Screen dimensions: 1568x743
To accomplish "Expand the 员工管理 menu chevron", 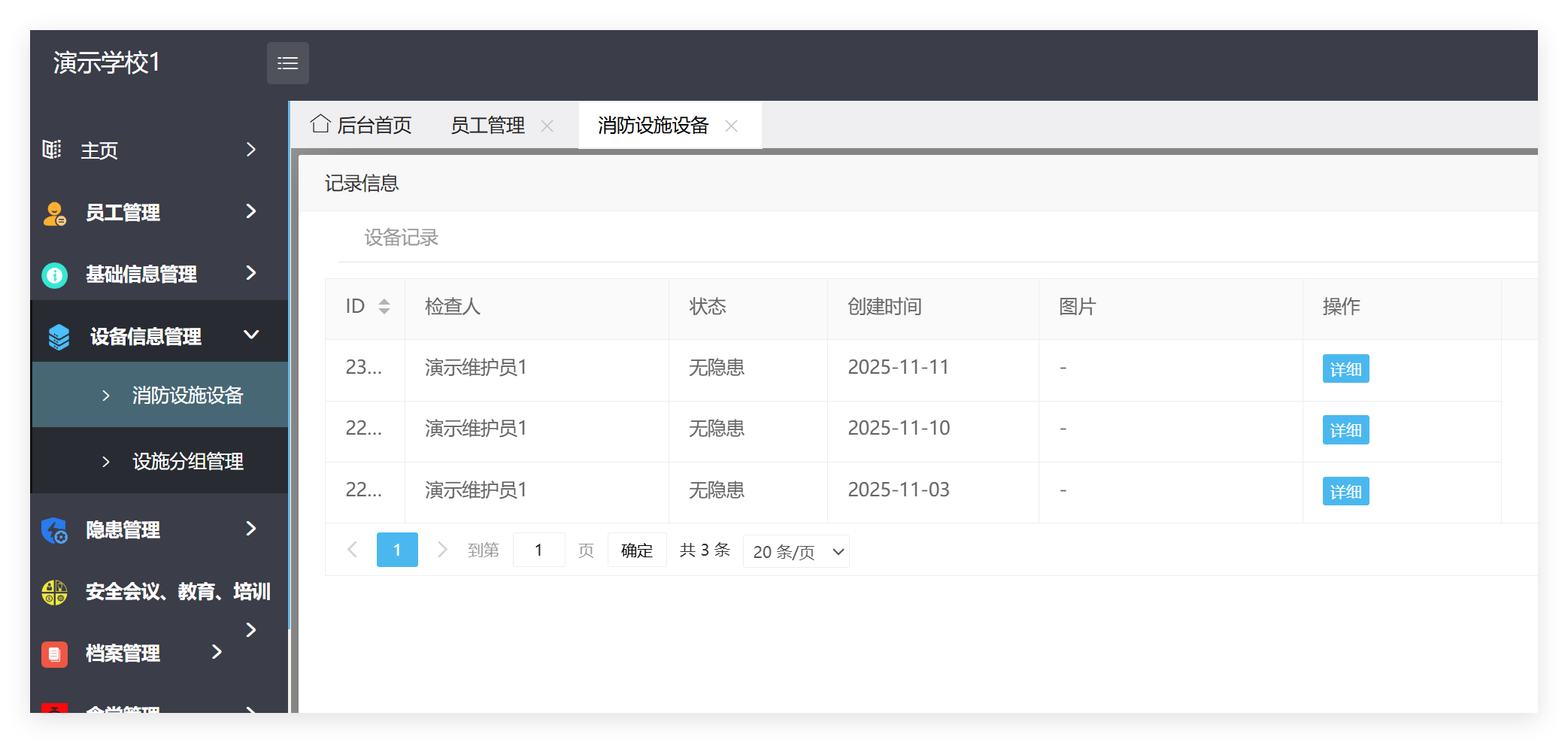I will [x=251, y=211].
